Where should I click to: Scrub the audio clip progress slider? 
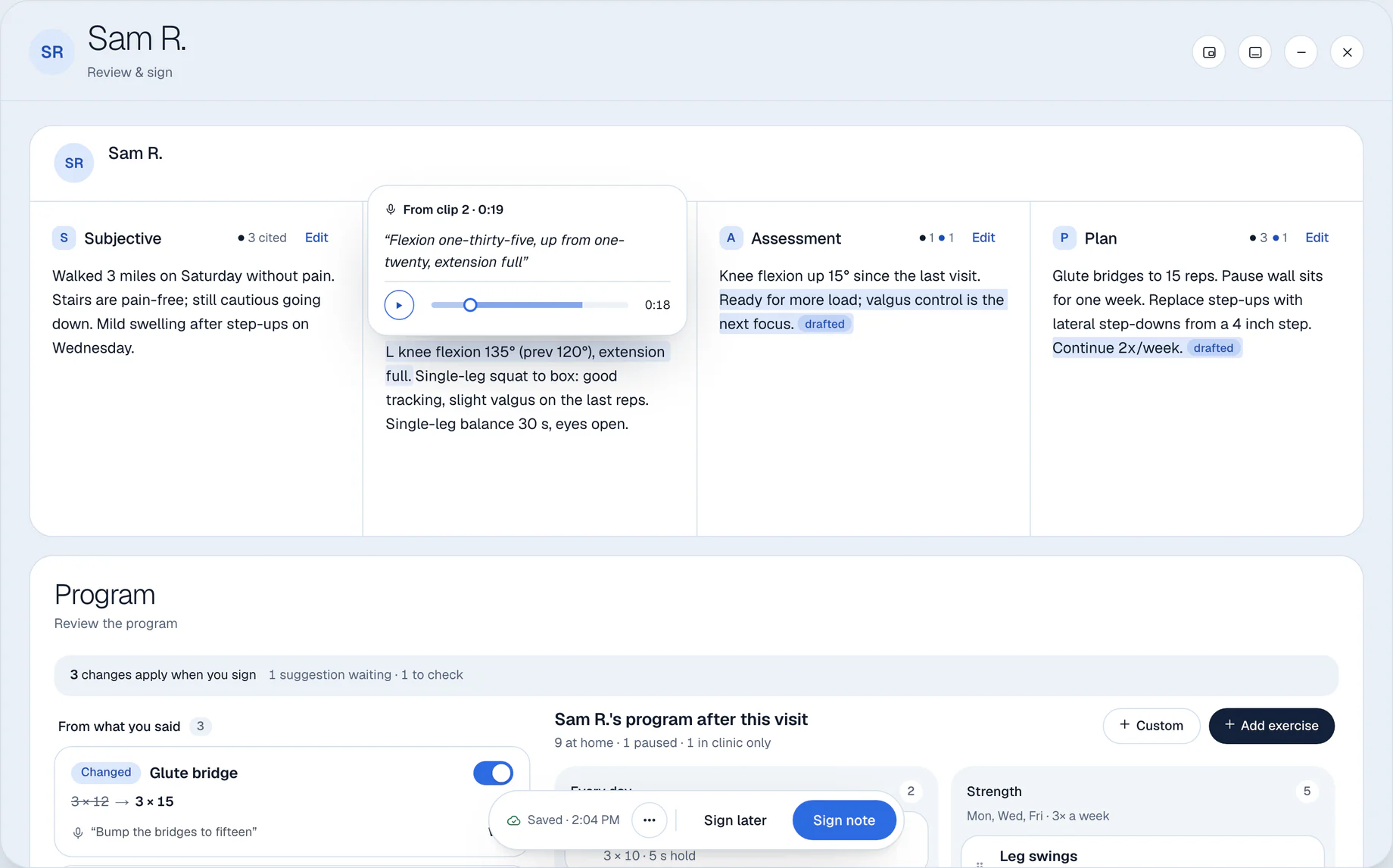click(470, 305)
